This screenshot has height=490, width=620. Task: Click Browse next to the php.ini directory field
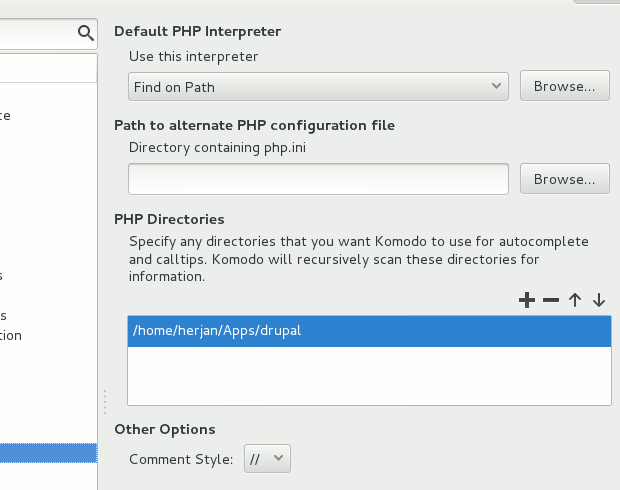click(x=564, y=179)
